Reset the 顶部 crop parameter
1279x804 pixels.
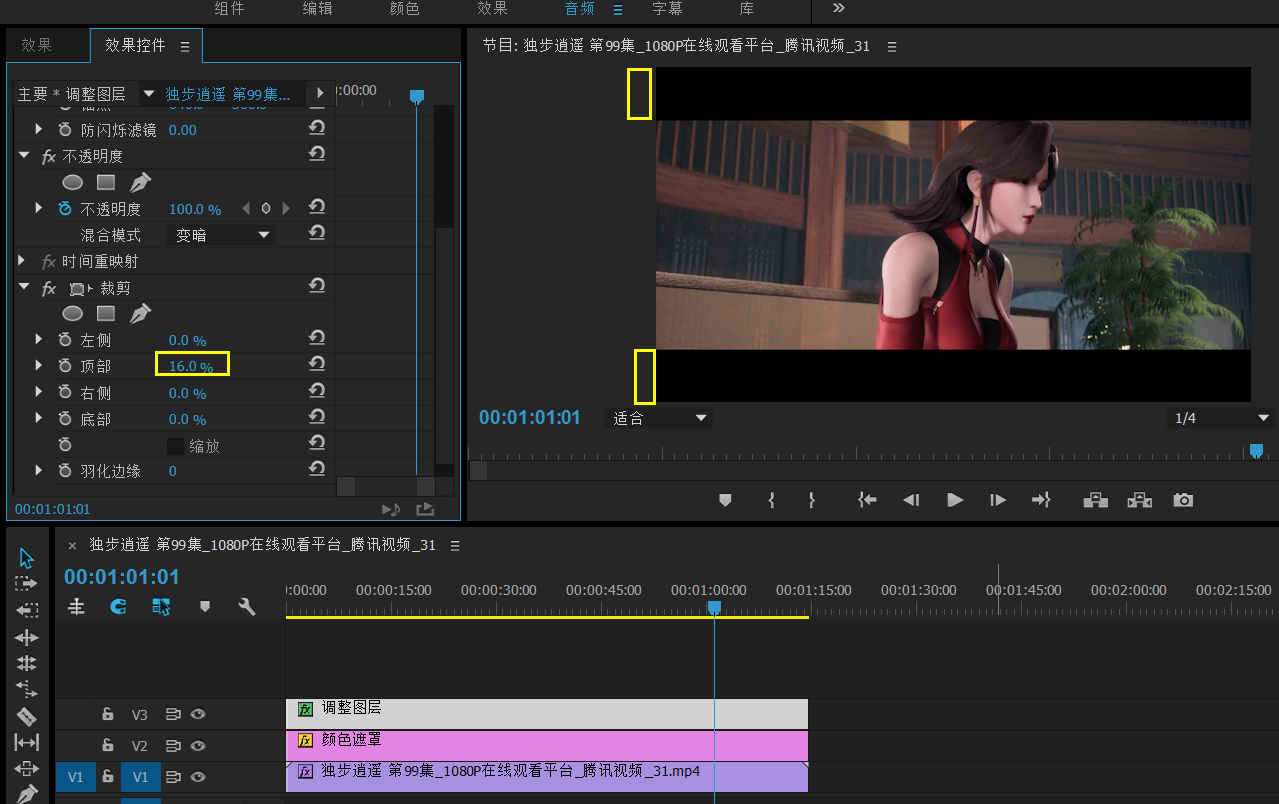(x=317, y=364)
